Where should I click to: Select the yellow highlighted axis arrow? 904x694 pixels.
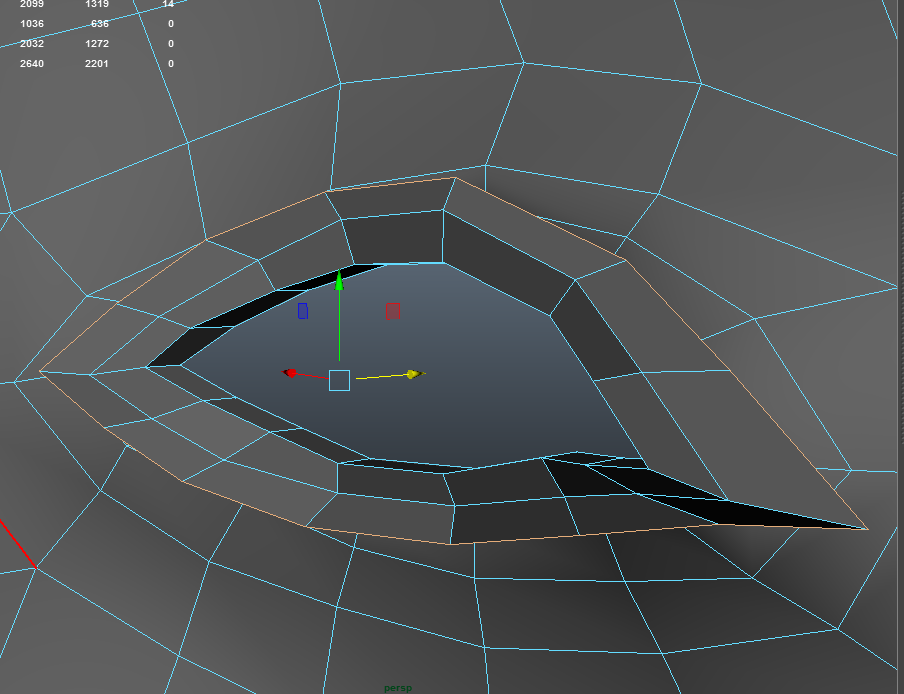412,374
